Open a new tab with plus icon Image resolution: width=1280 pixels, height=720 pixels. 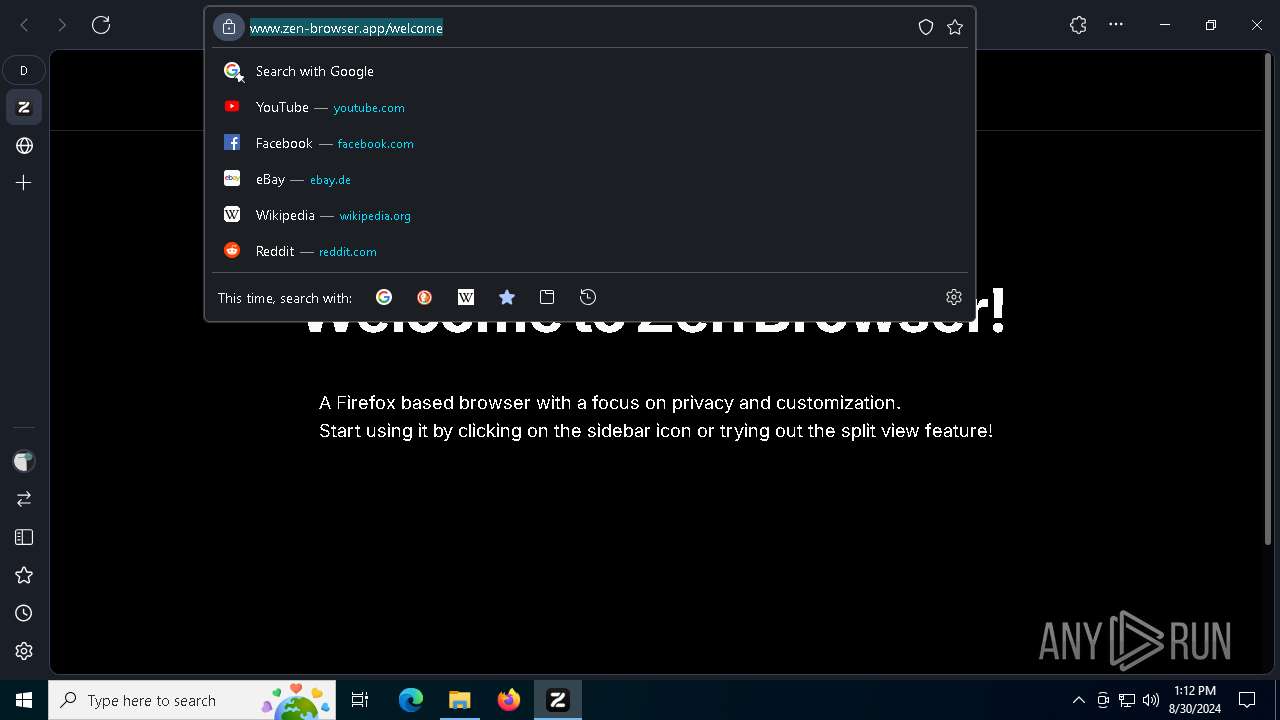coord(24,183)
